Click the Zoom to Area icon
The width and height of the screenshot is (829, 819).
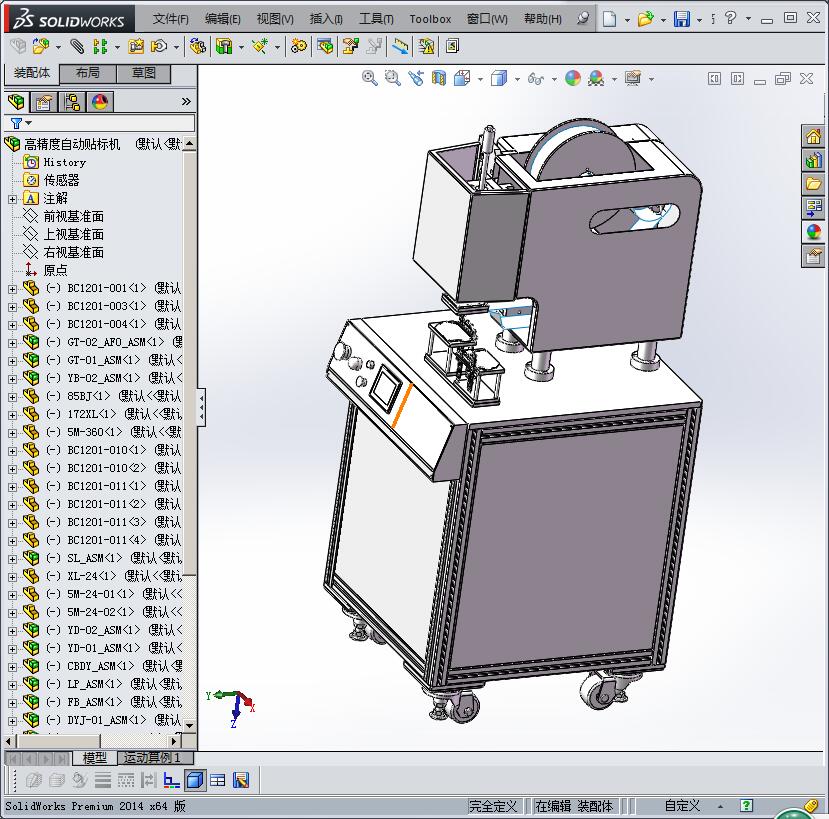pos(392,79)
